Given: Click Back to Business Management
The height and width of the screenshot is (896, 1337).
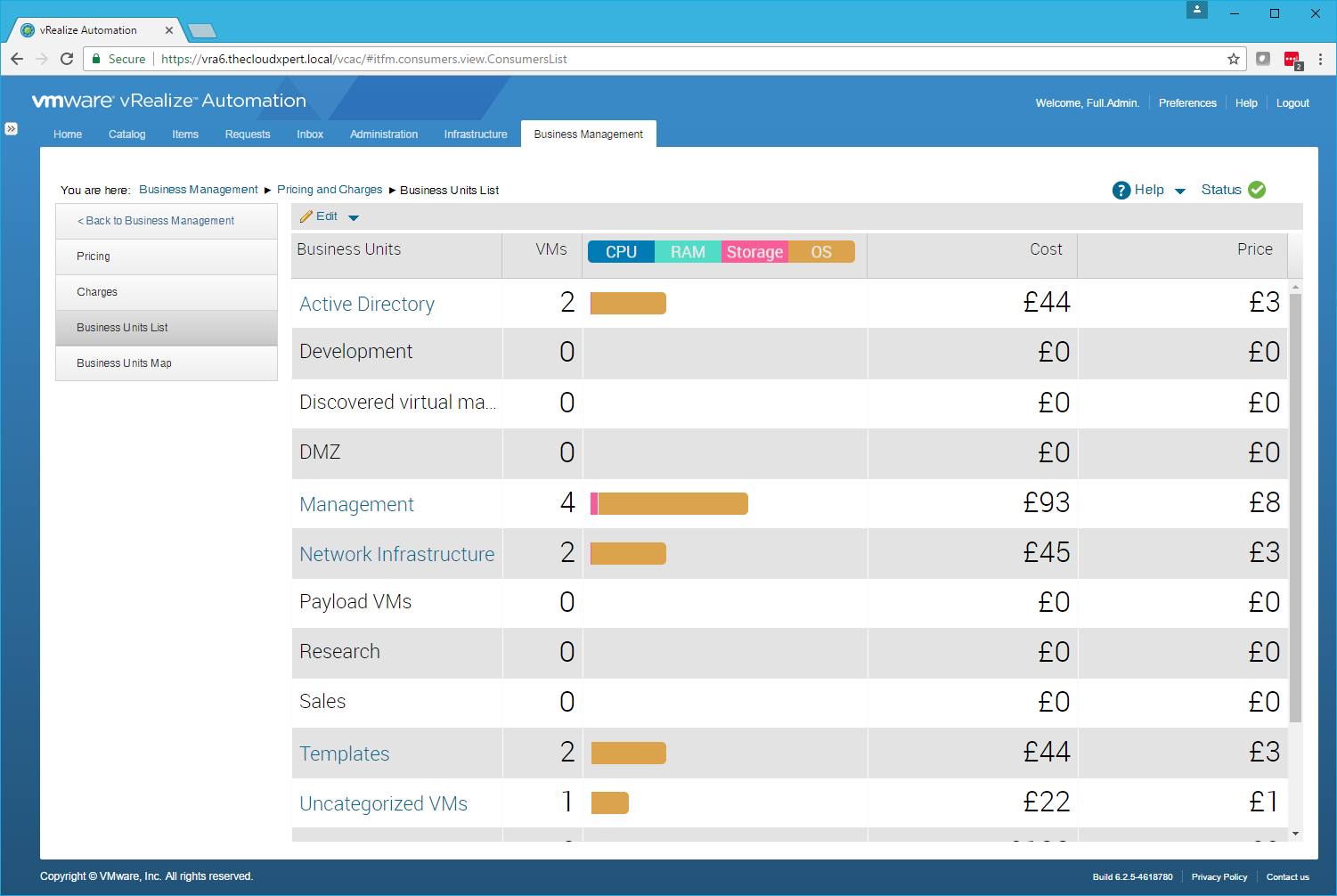Looking at the screenshot, I should [x=156, y=221].
